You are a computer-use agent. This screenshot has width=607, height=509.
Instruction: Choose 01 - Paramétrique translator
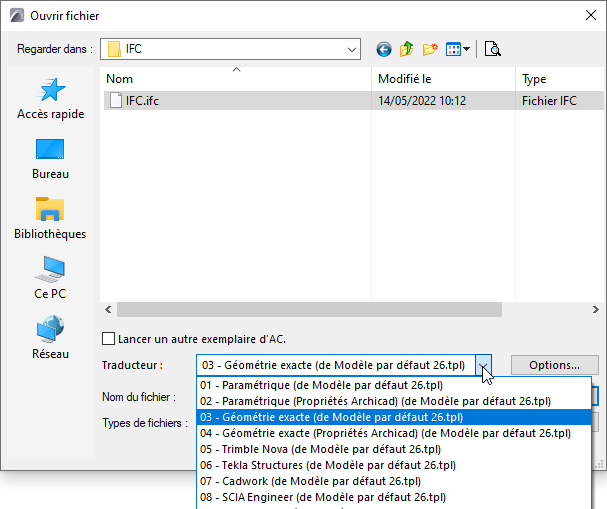pyautogui.click(x=394, y=385)
